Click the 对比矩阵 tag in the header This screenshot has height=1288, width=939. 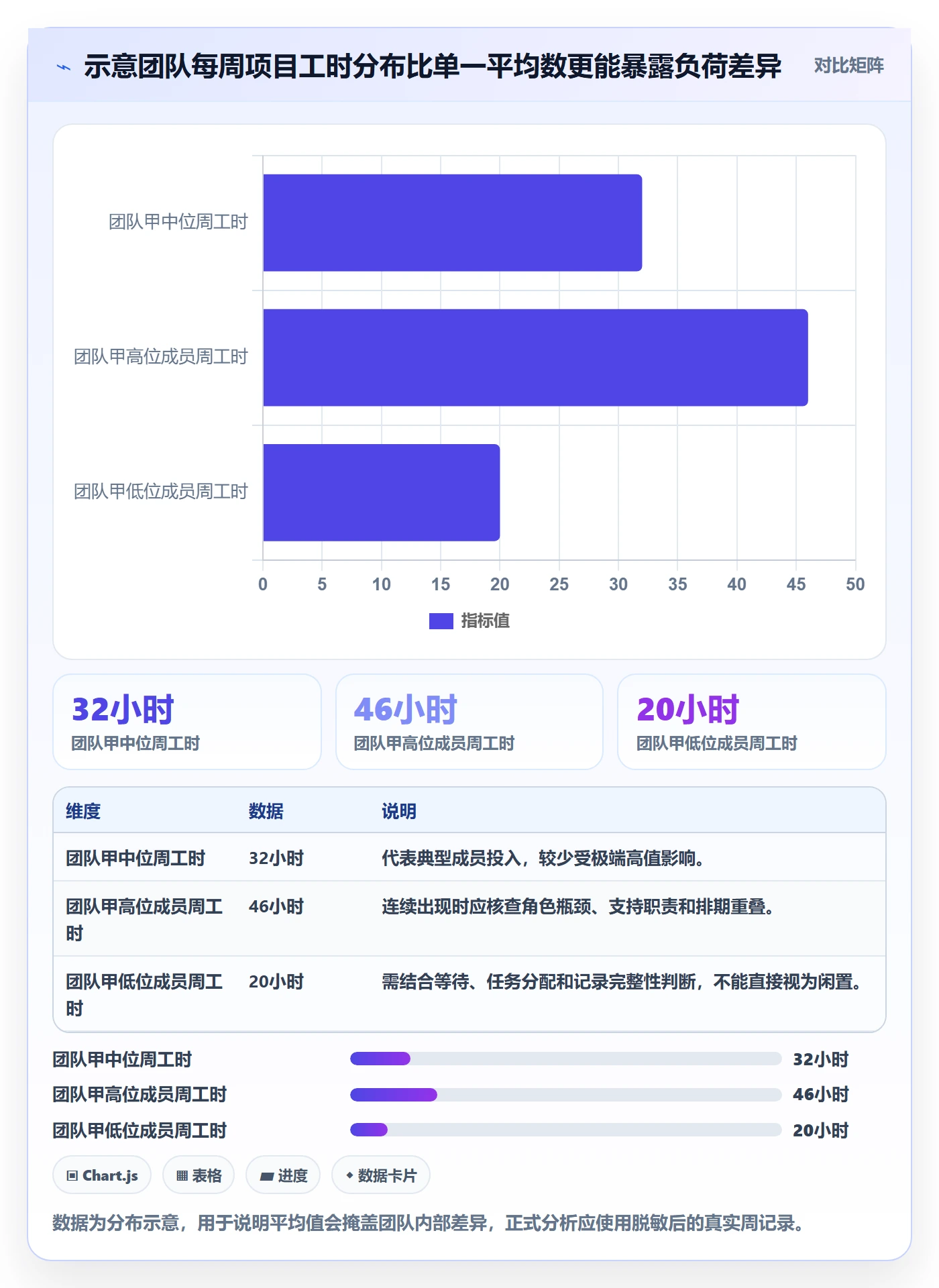(848, 66)
